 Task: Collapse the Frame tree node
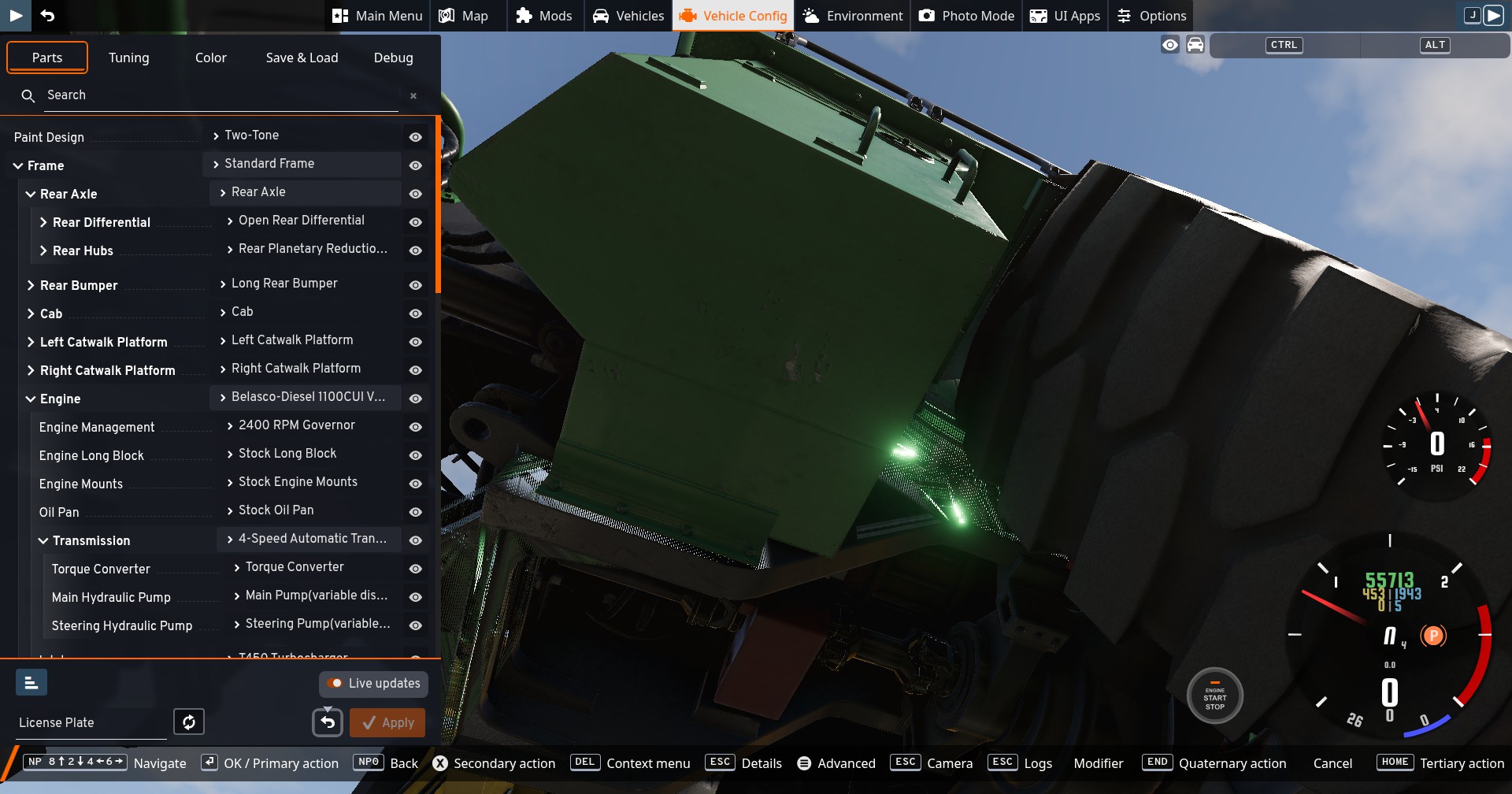coord(18,165)
